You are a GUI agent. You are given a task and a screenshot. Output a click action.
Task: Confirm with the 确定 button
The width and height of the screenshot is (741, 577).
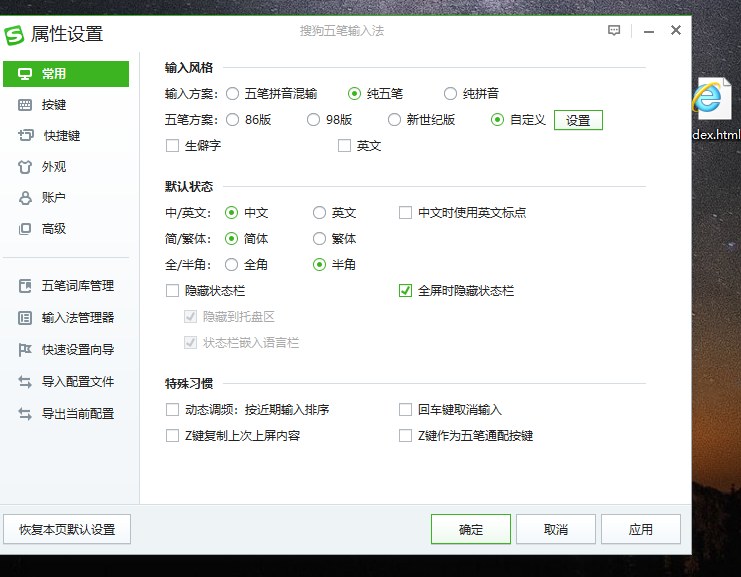click(x=471, y=529)
